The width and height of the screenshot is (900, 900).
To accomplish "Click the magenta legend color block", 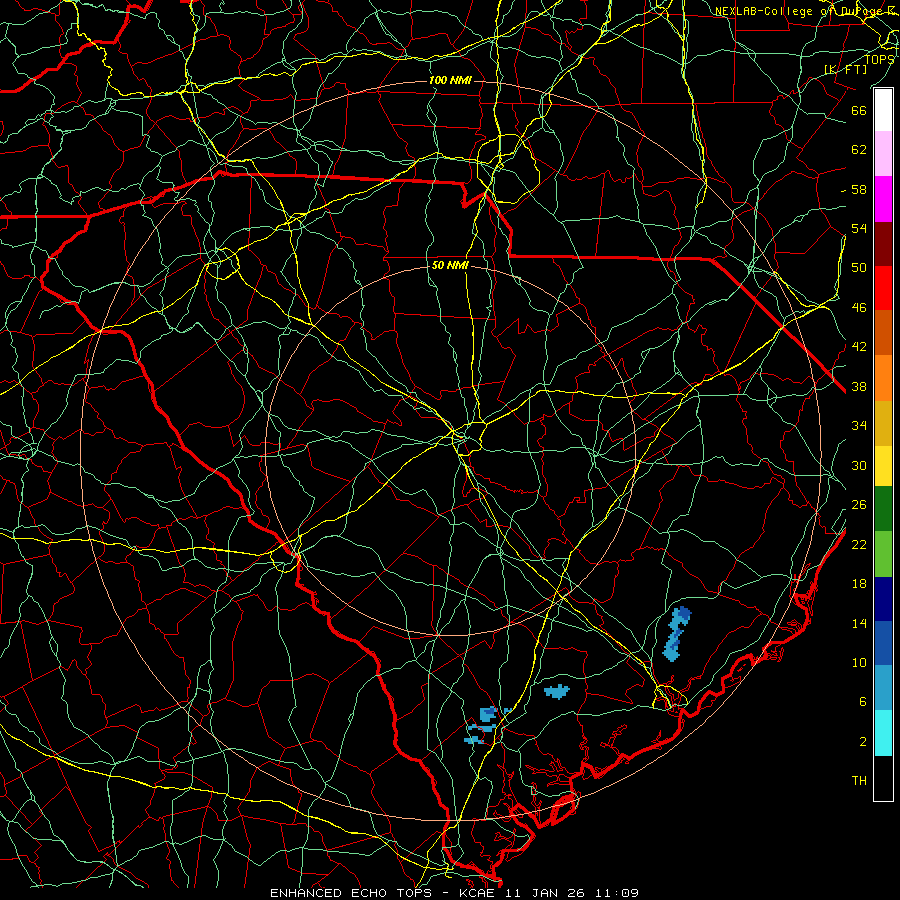I will (x=883, y=199).
